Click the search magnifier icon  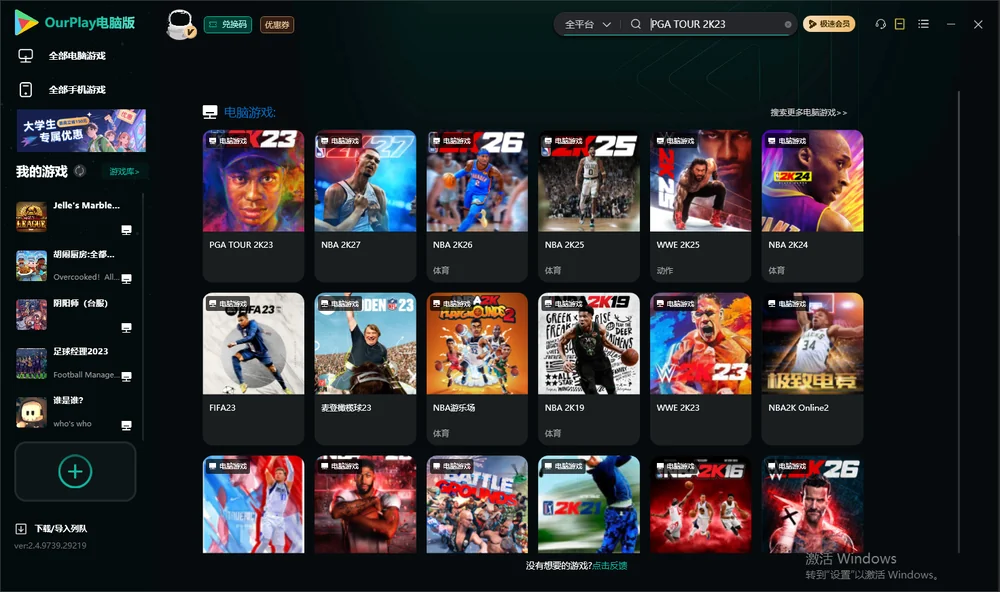click(x=636, y=24)
